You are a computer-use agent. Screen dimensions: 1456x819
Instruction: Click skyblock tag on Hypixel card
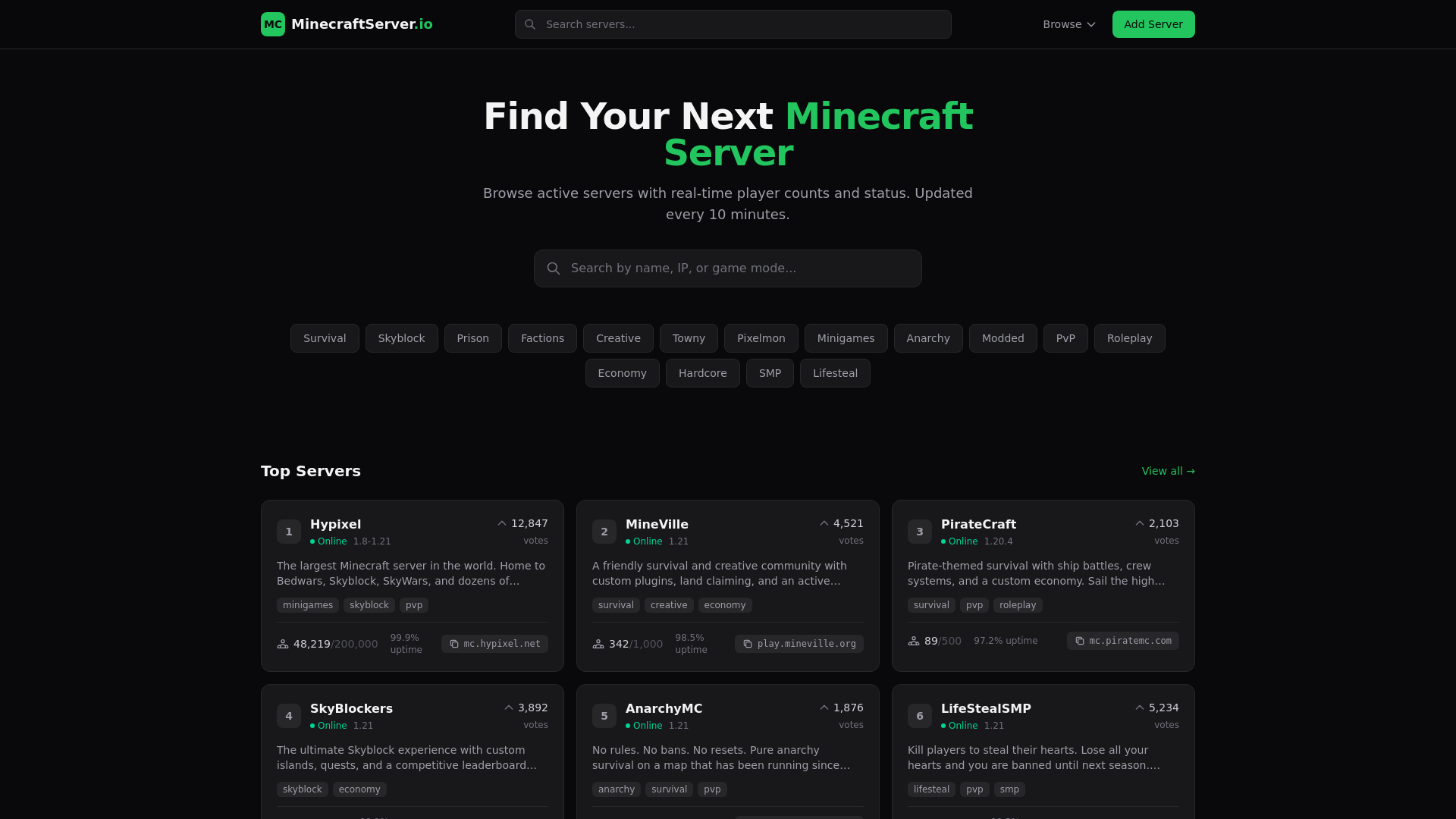(x=369, y=605)
